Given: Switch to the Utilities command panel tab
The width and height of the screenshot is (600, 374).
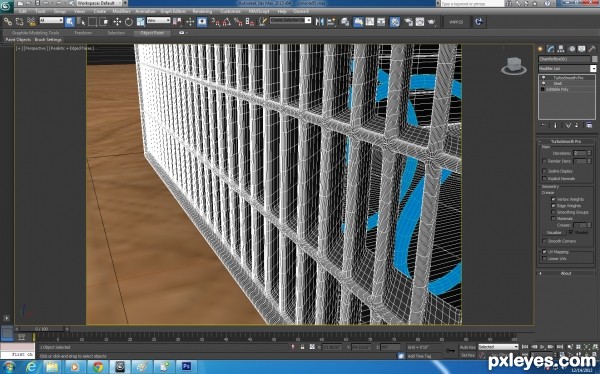Looking at the screenshot, I should point(592,49).
